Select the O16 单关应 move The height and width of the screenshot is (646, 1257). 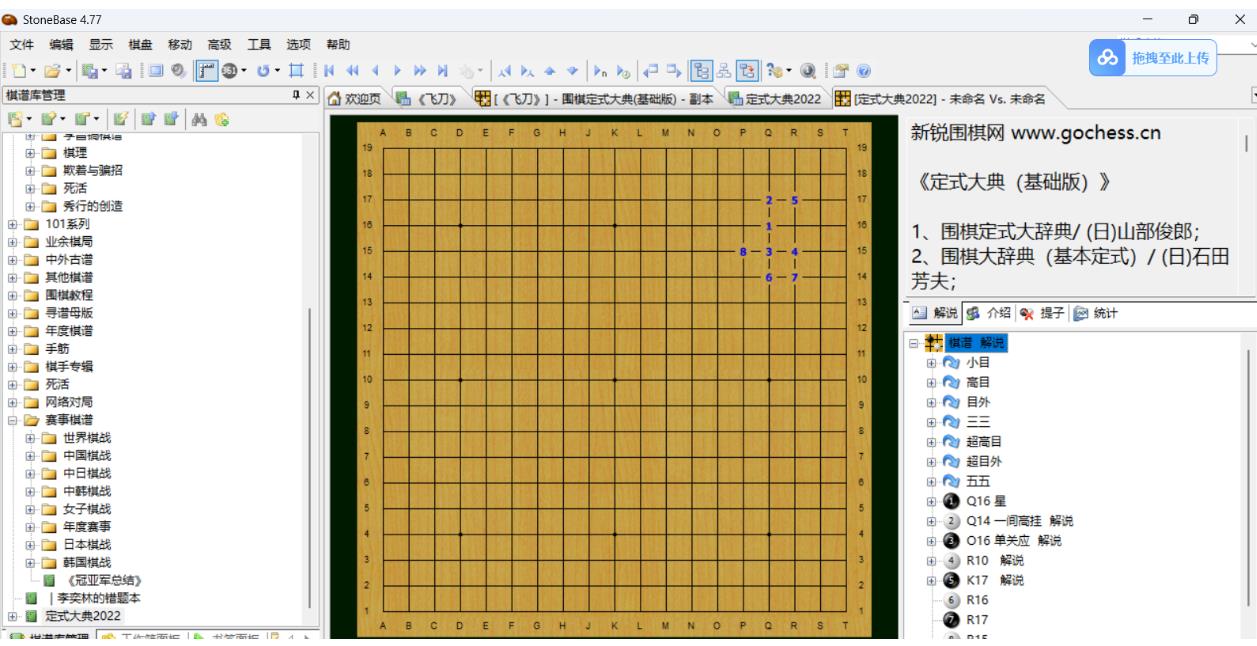(1013, 541)
